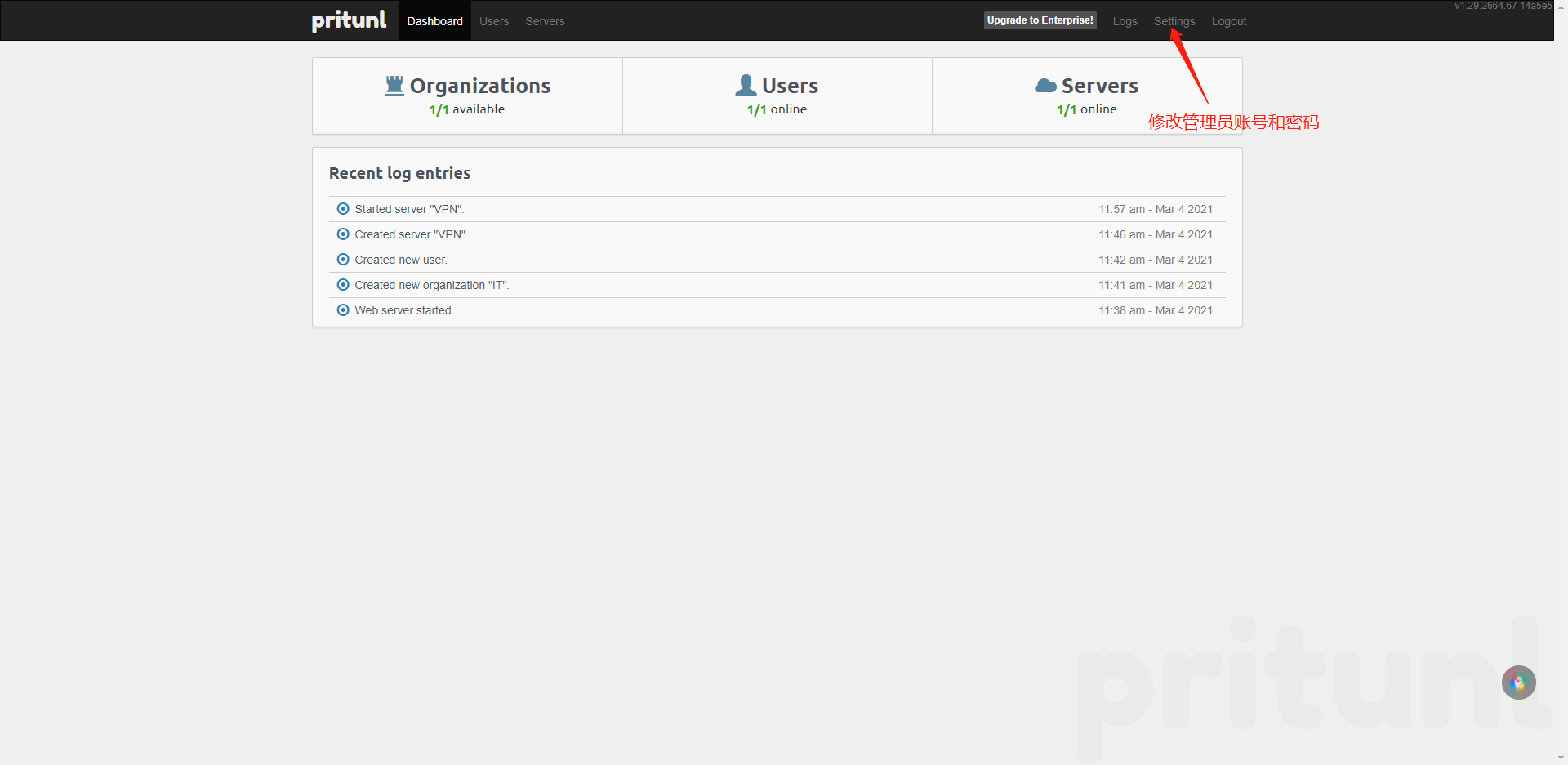Click icon beside Created new organization "IT"
1568x765 pixels.
point(343,285)
